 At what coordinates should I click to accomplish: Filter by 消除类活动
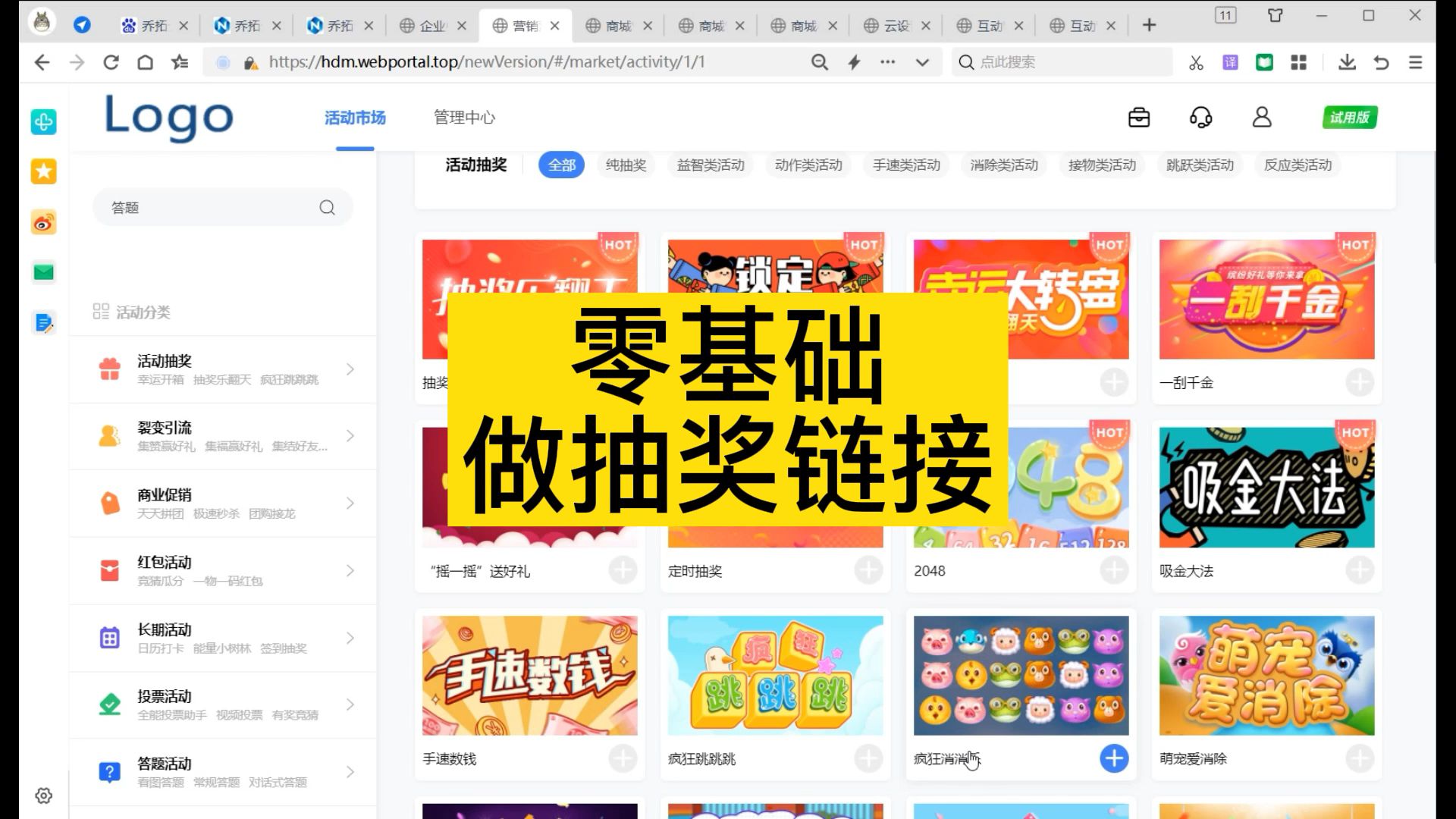coord(1004,165)
